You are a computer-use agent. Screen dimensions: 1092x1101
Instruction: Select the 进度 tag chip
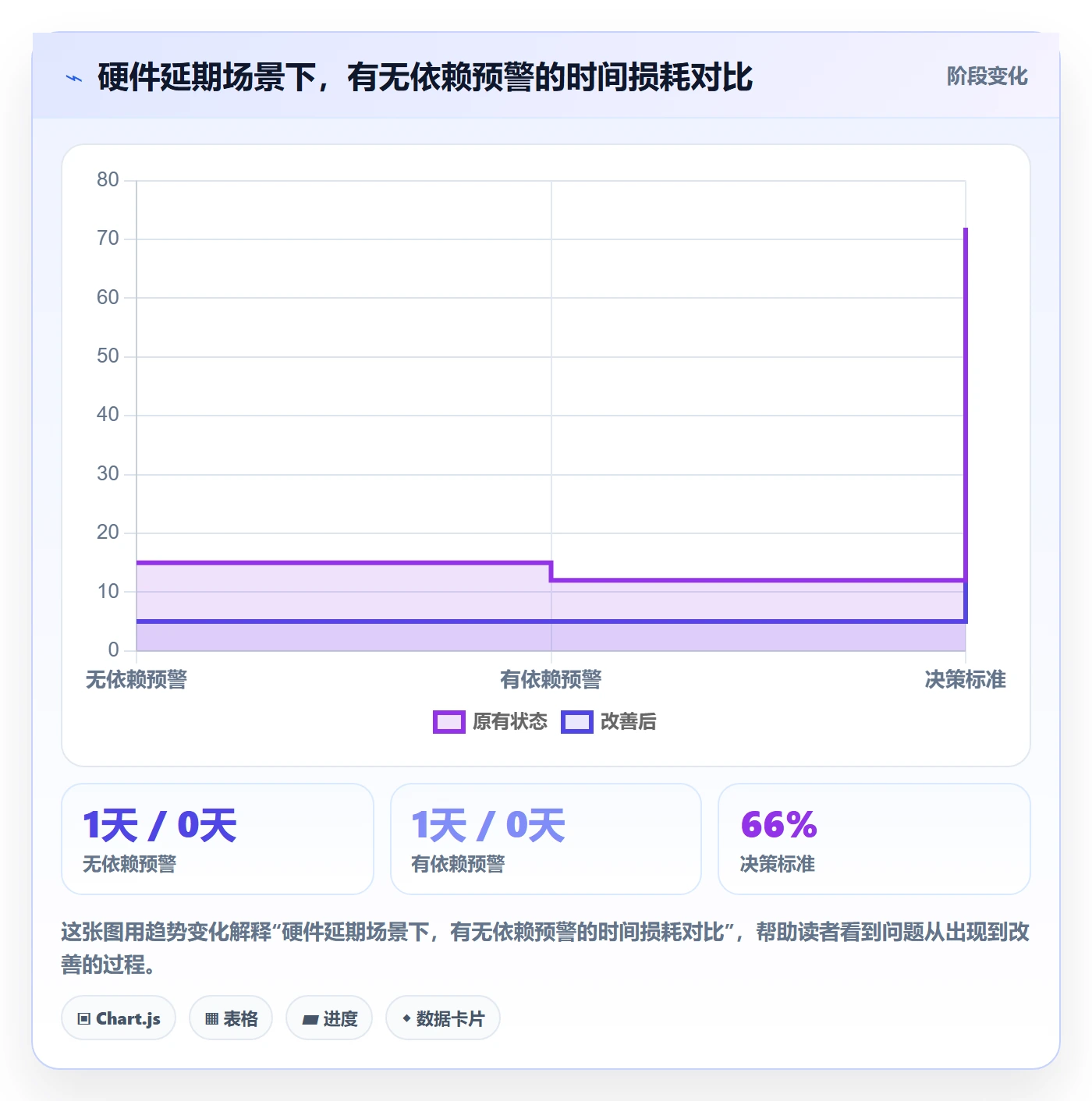[329, 1018]
